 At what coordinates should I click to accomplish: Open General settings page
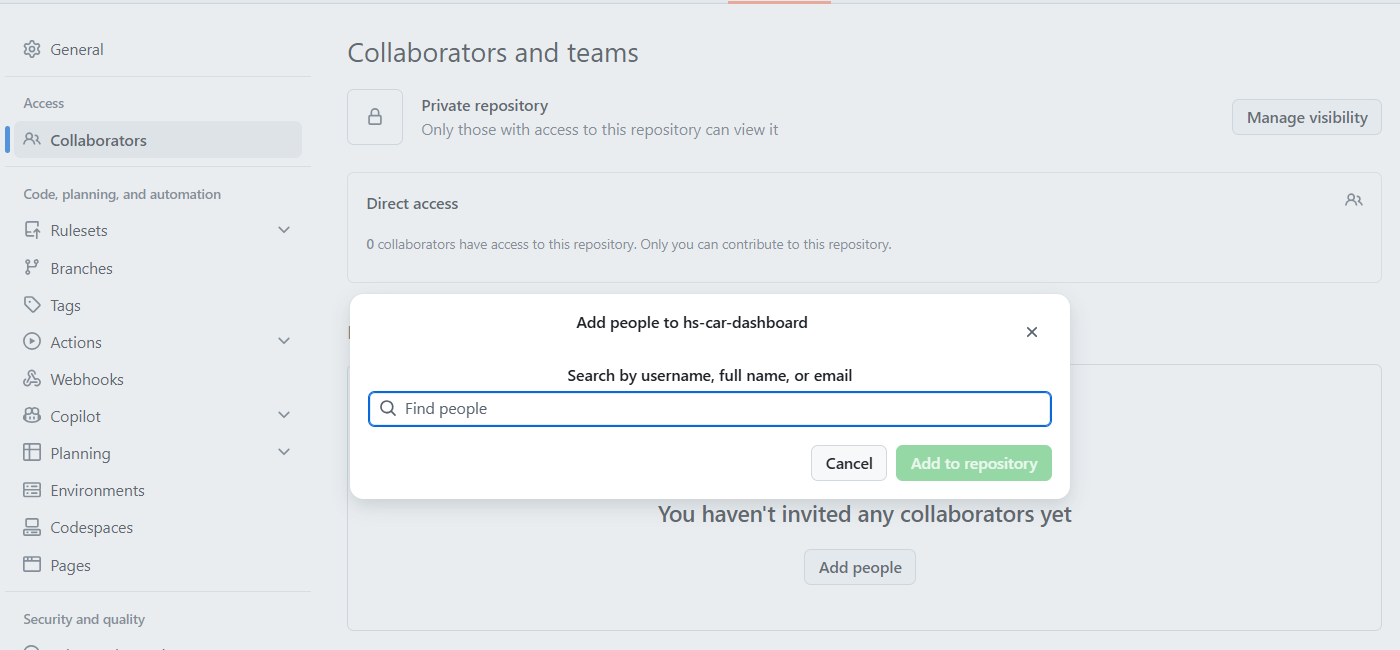158,49
